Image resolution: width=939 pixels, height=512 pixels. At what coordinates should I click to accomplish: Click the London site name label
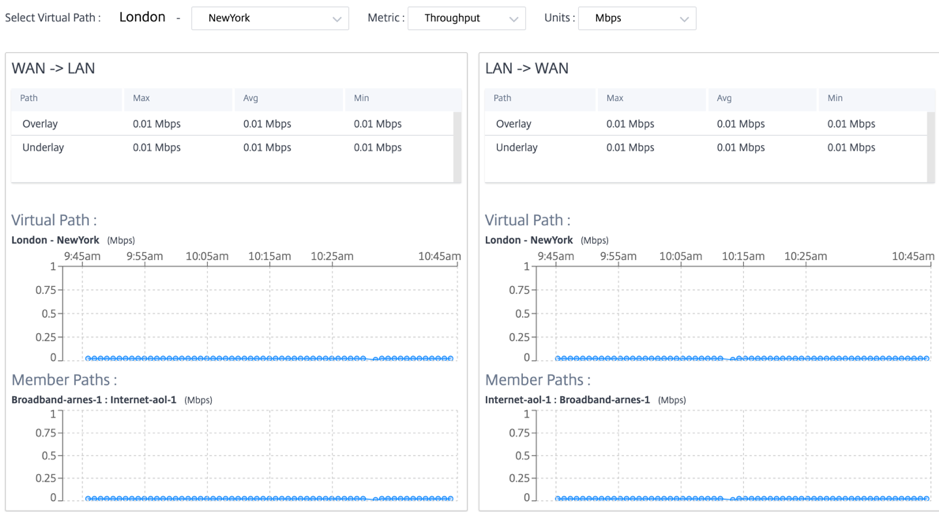point(142,17)
